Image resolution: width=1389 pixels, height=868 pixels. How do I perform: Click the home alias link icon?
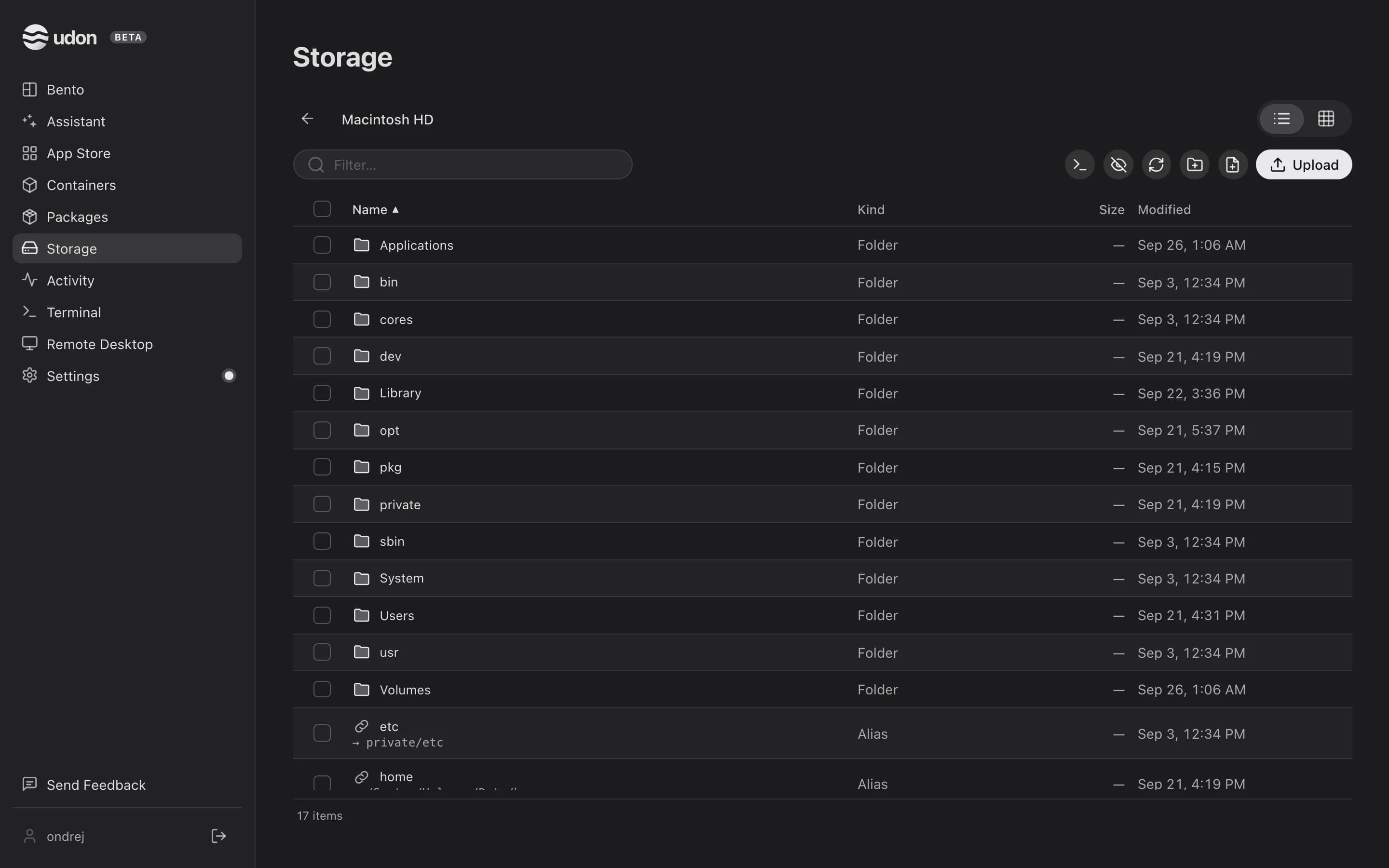[362, 777]
